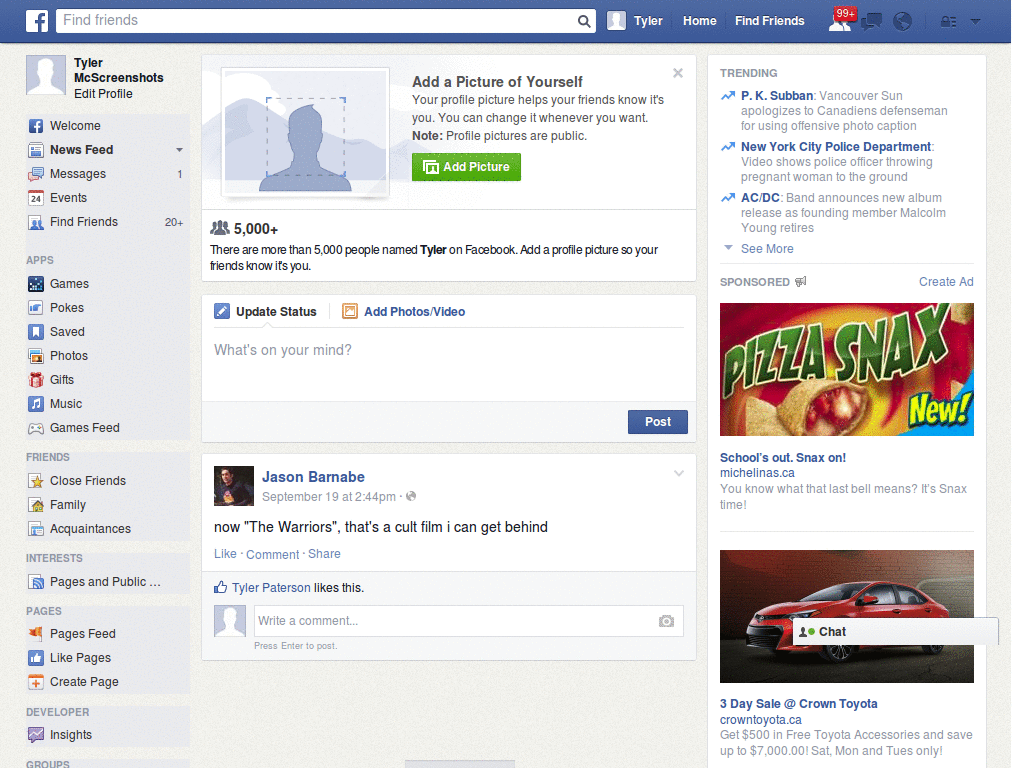Image resolution: width=1024 pixels, height=768 pixels.
Task: Select the Update Status tab
Action: tap(265, 312)
